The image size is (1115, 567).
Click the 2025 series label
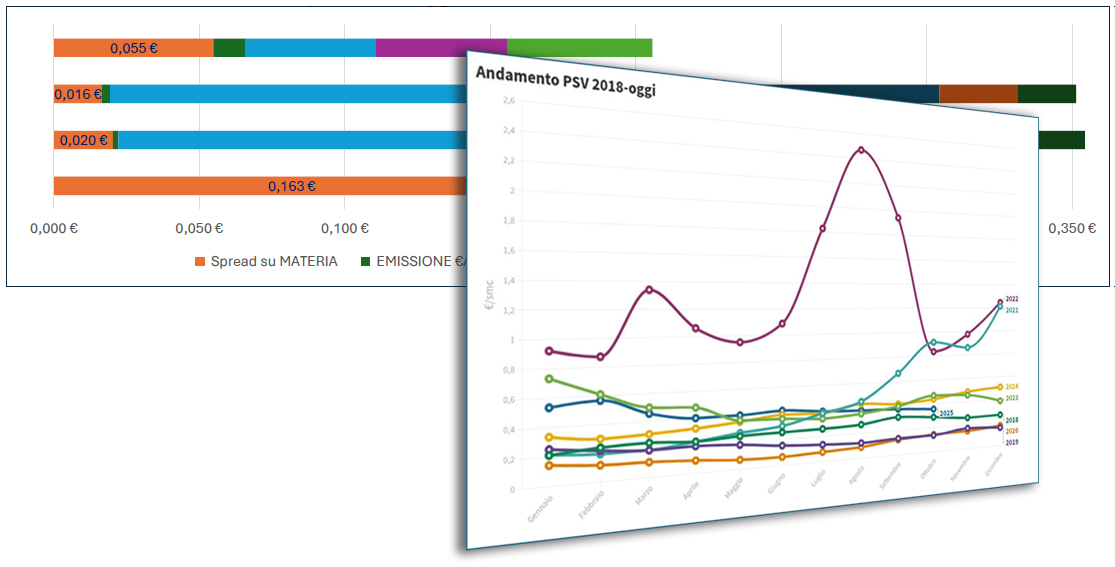click(x=946, y=412)
